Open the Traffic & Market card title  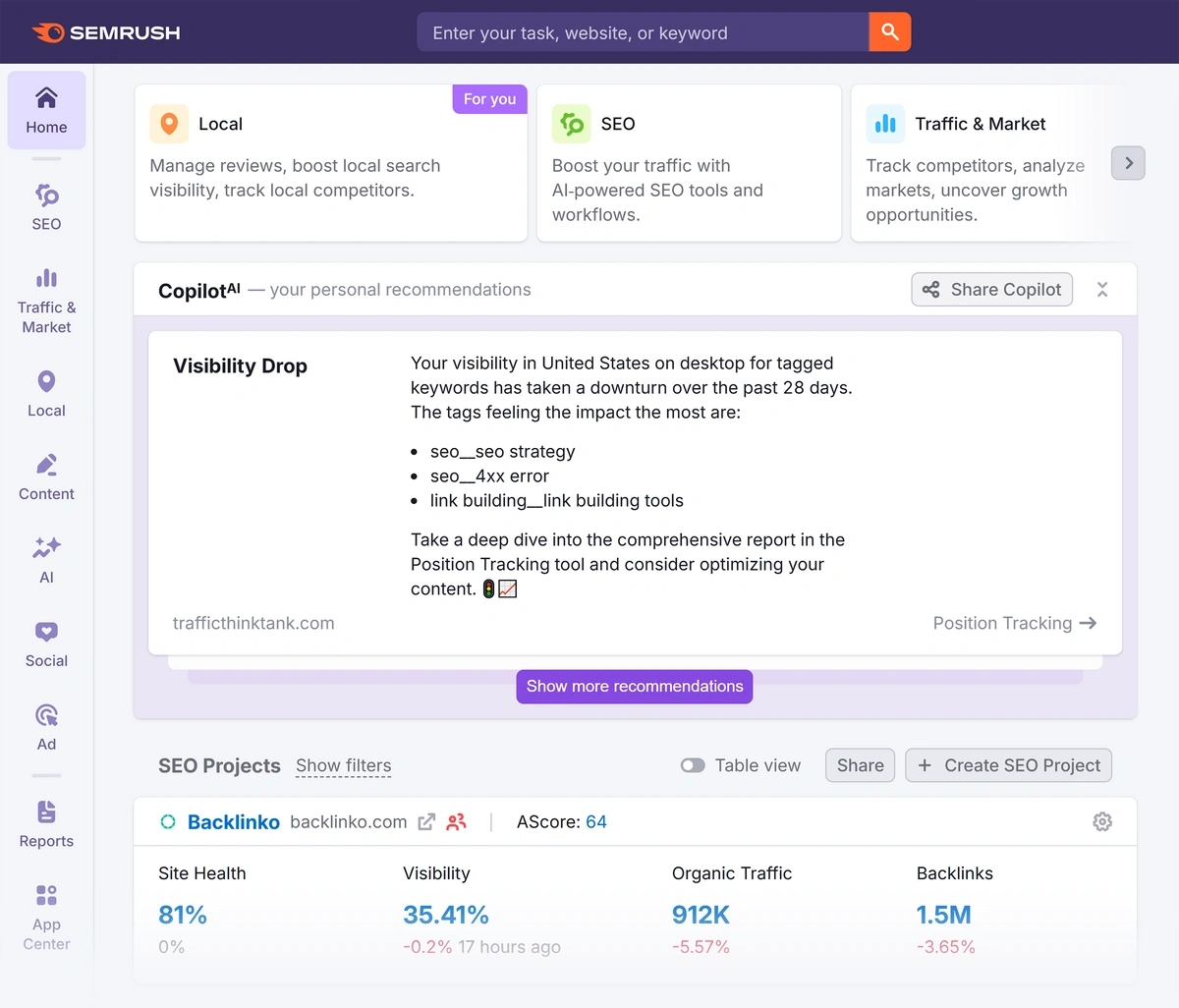(981, 124)
